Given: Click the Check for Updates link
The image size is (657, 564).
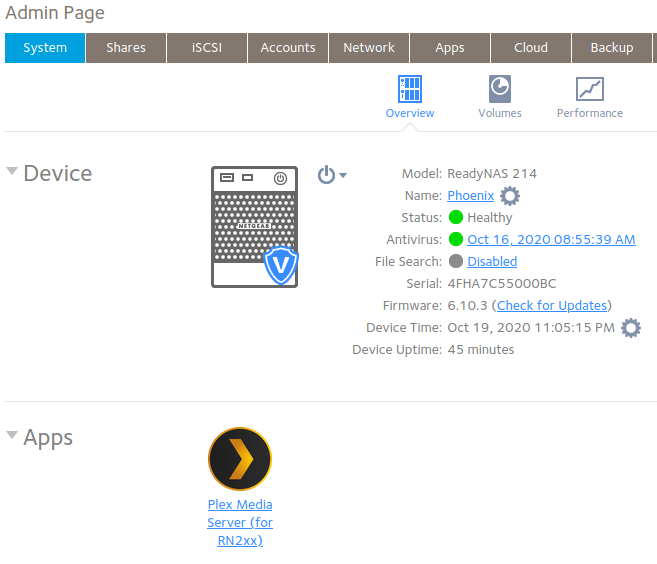Looking at the screenshot, I should point(551,306).
